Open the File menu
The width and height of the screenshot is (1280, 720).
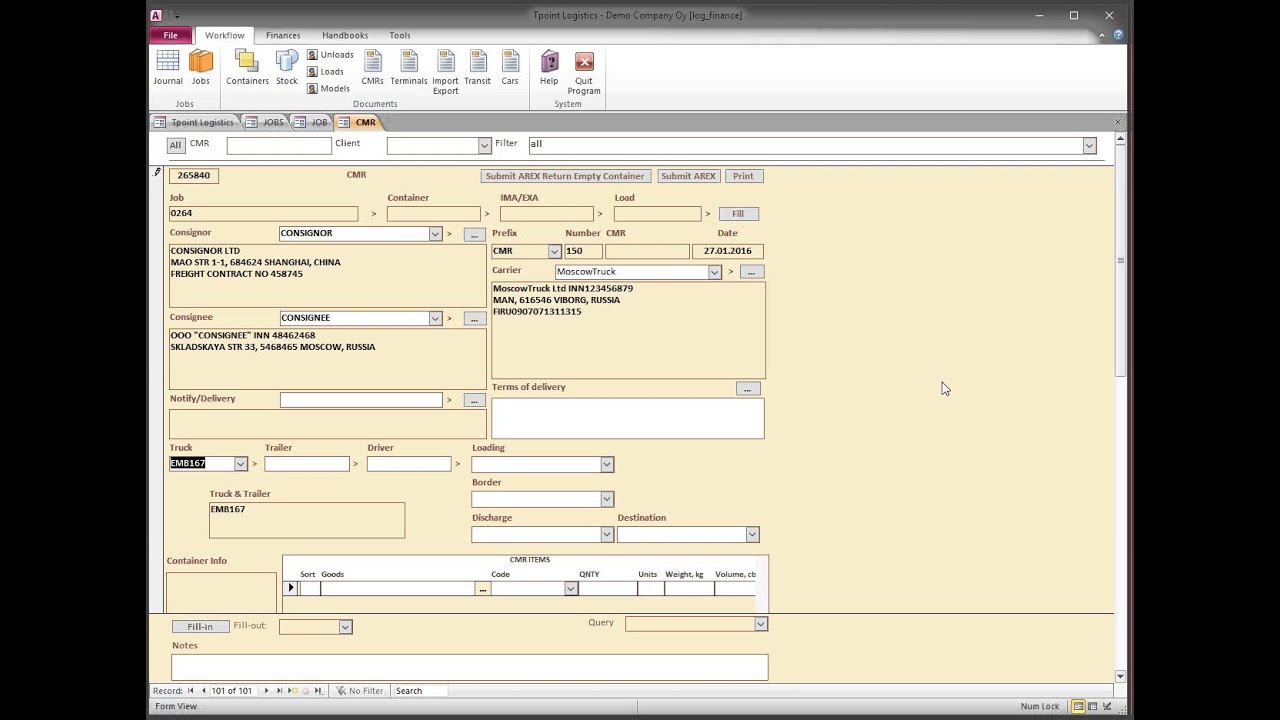click(171, 35)
